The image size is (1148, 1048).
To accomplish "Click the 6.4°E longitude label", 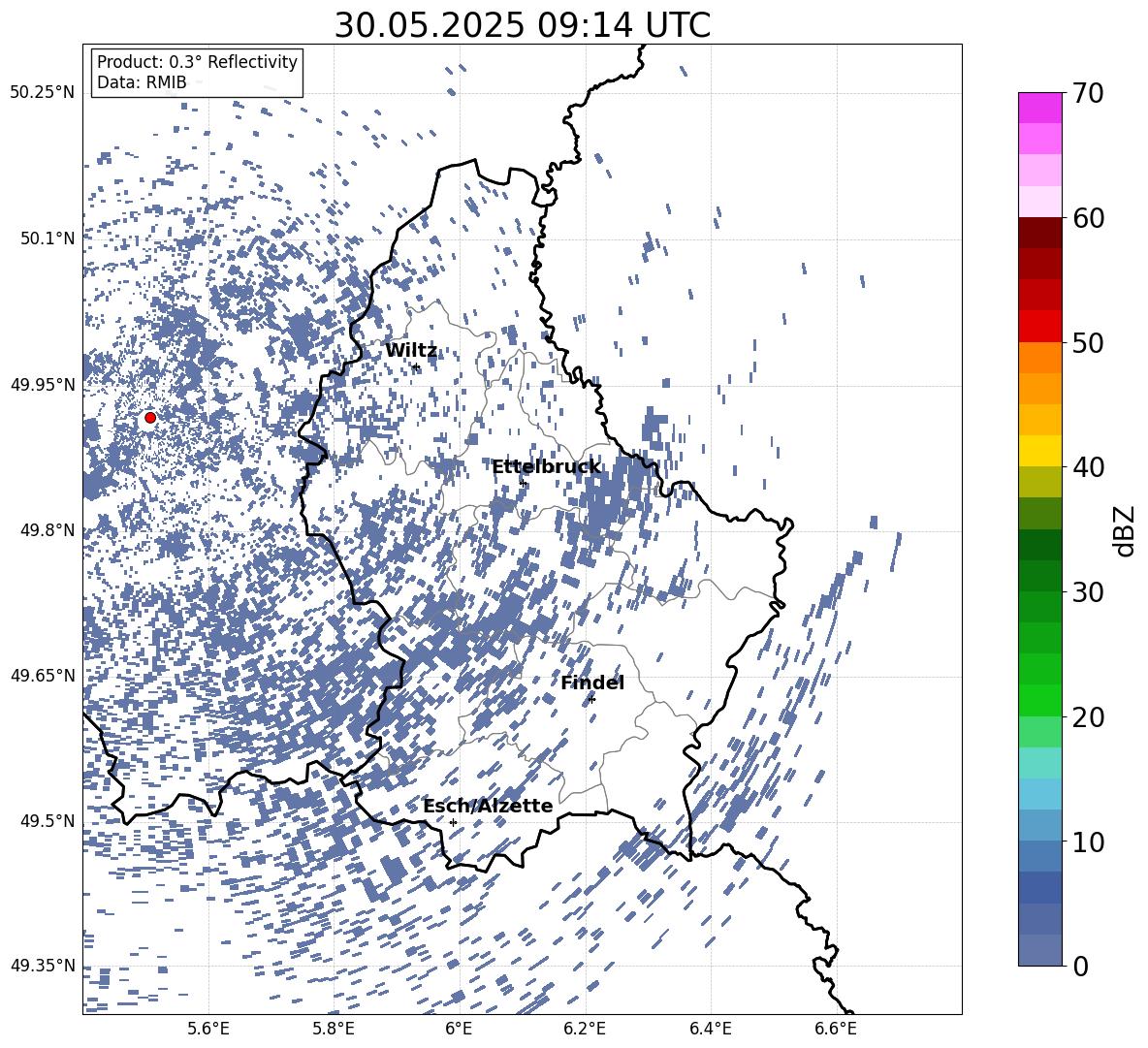I will 710,1029.
